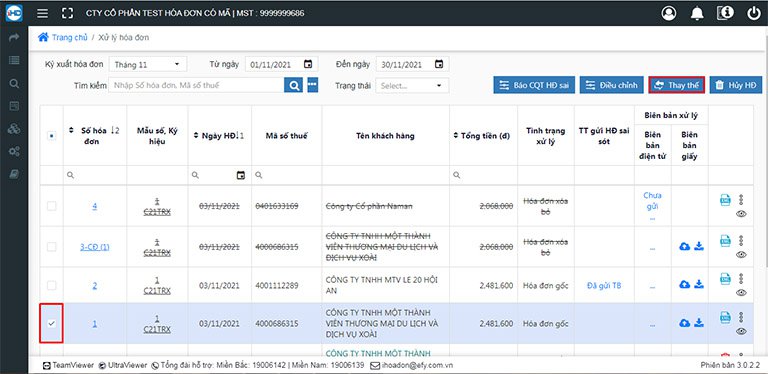Open XML file icon for invoice 1

pos(725,317)
